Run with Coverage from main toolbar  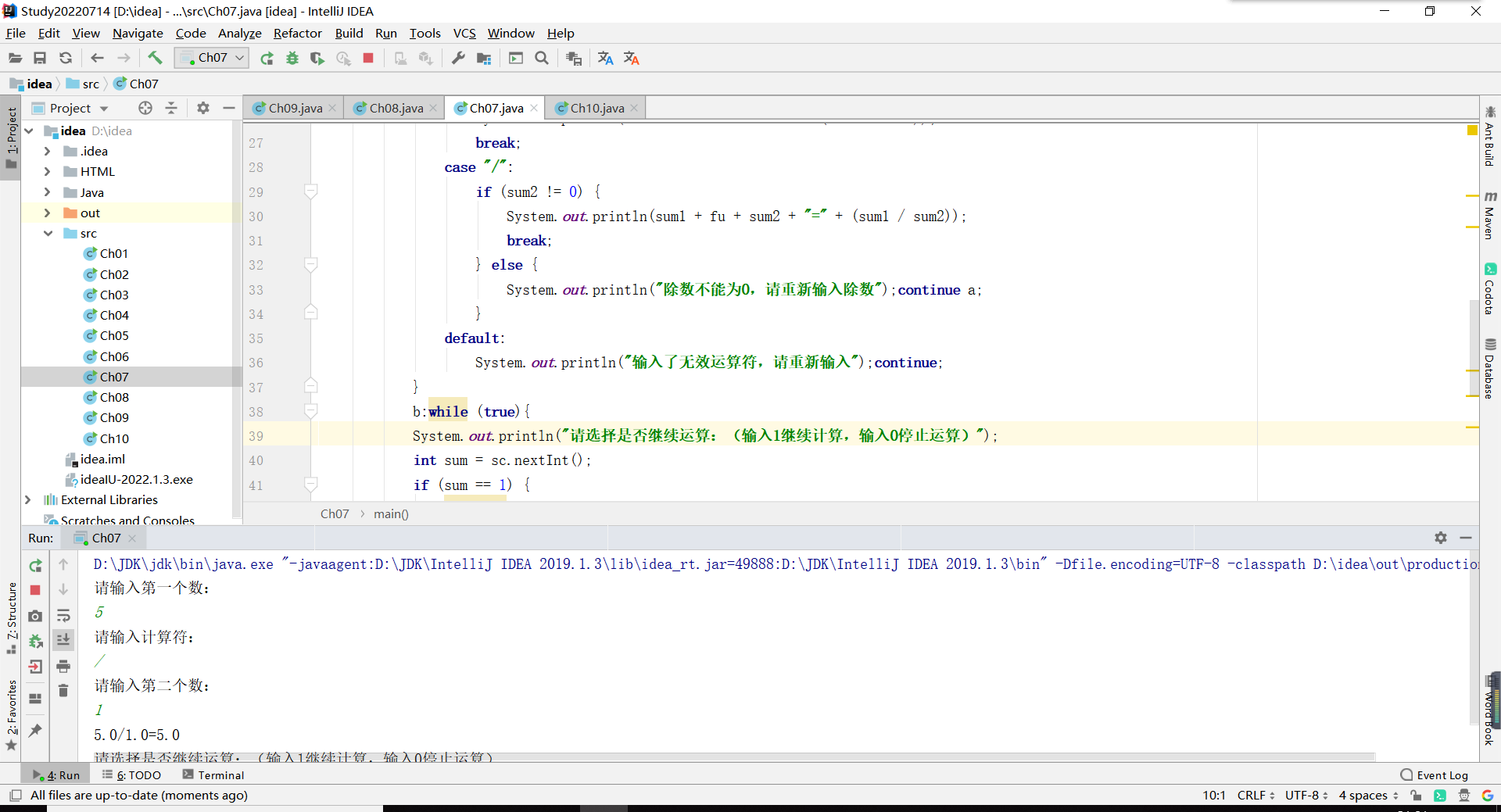tap(317, 59)
